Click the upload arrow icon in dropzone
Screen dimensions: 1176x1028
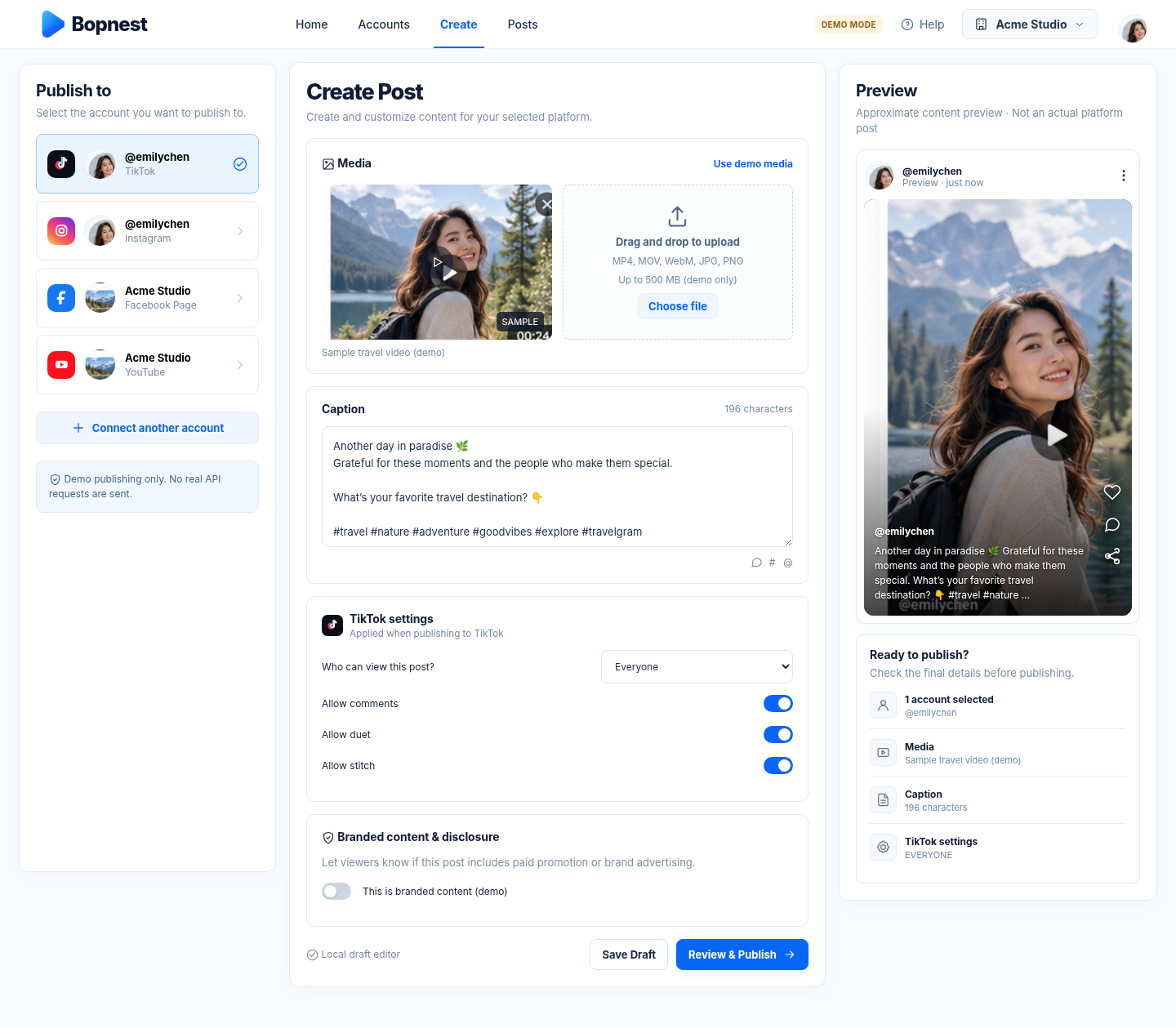(677, 216)
